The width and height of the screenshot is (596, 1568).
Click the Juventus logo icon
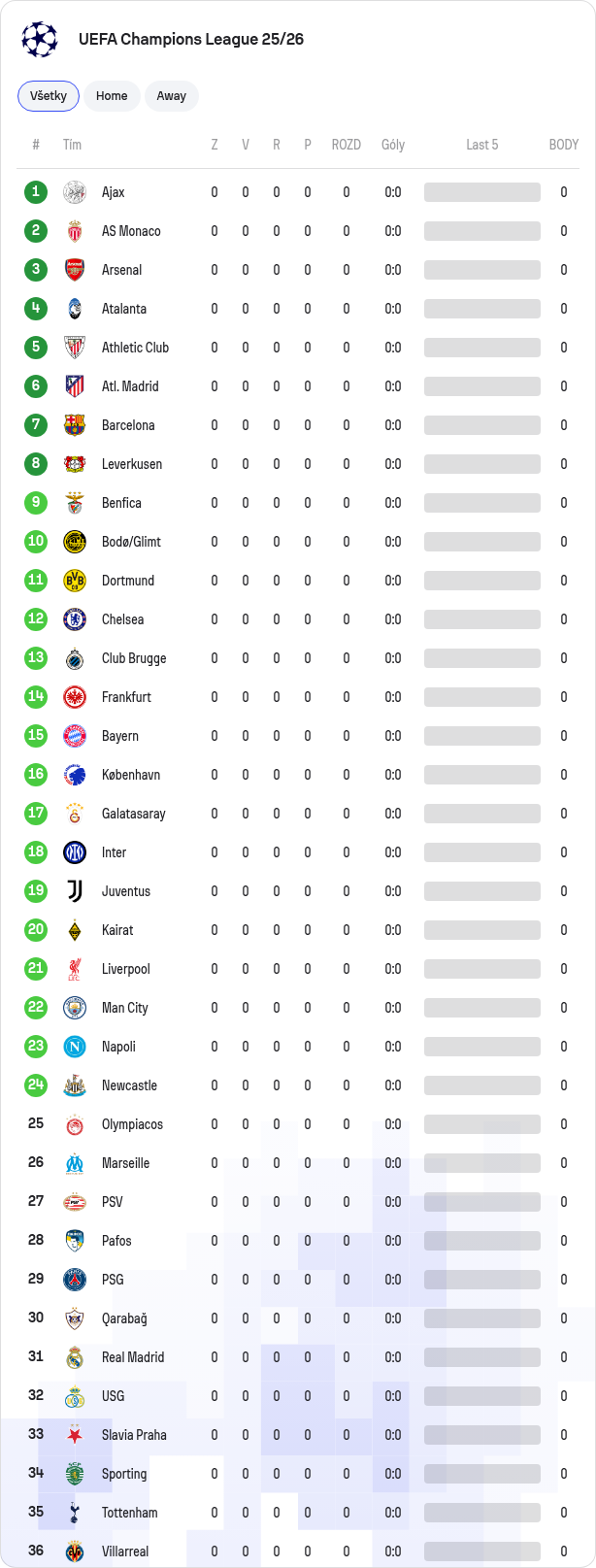coord(75,891)
